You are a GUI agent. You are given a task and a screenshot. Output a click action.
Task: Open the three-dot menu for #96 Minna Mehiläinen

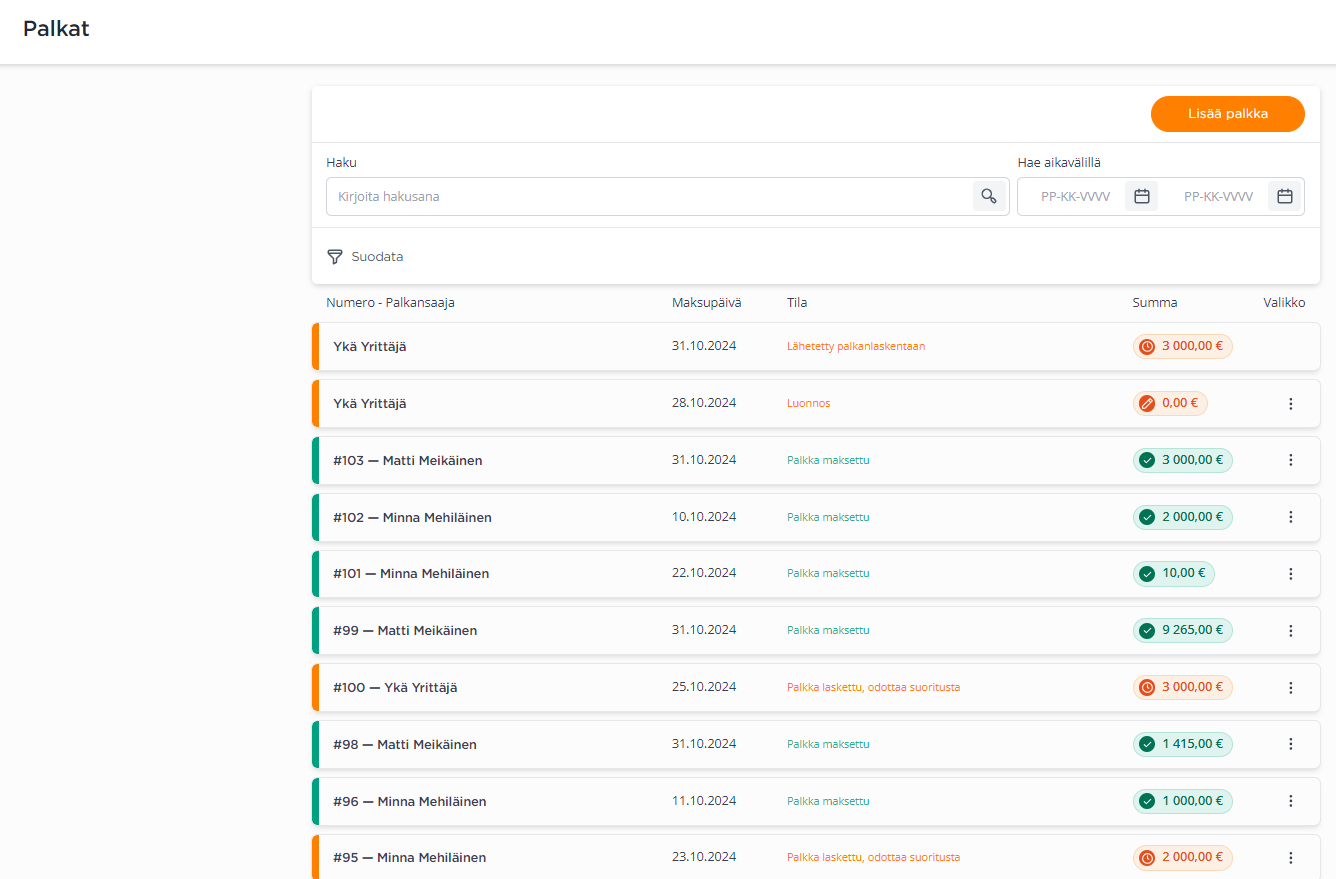coord(1290,801)
